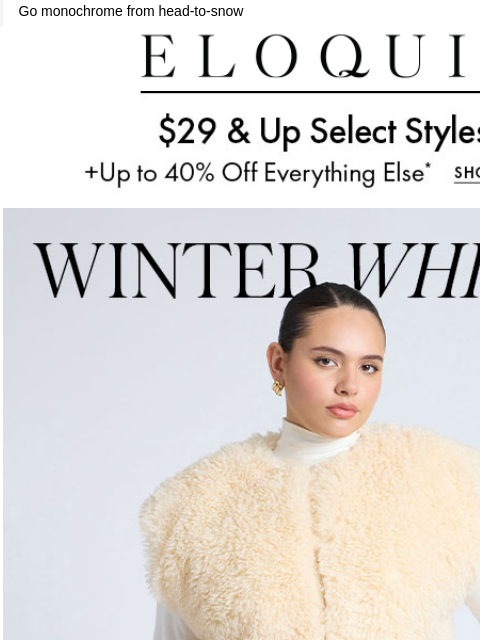
Task: Click the '40%' figure in the promo line
Action: point(189,172)
